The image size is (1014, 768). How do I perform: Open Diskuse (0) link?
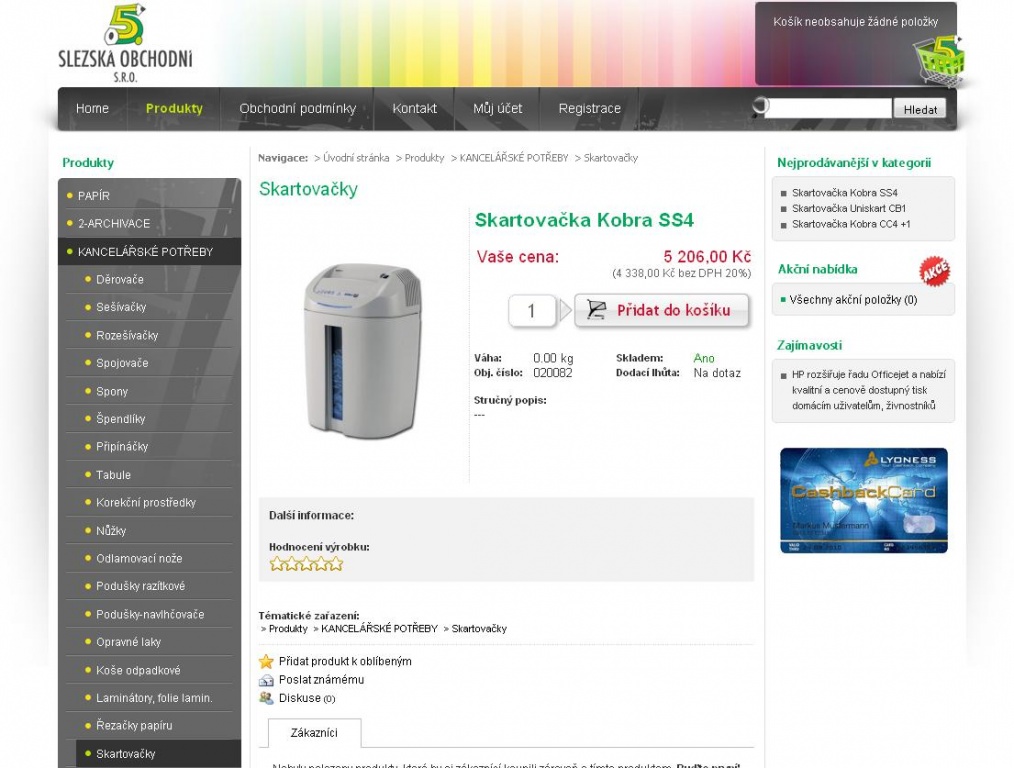tap(307, 698)
